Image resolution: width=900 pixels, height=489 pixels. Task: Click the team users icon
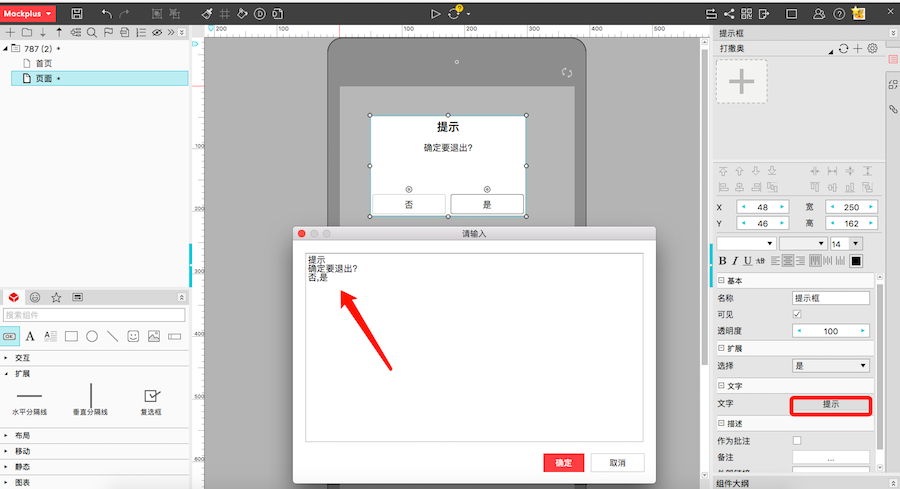(x=819, y=14)
